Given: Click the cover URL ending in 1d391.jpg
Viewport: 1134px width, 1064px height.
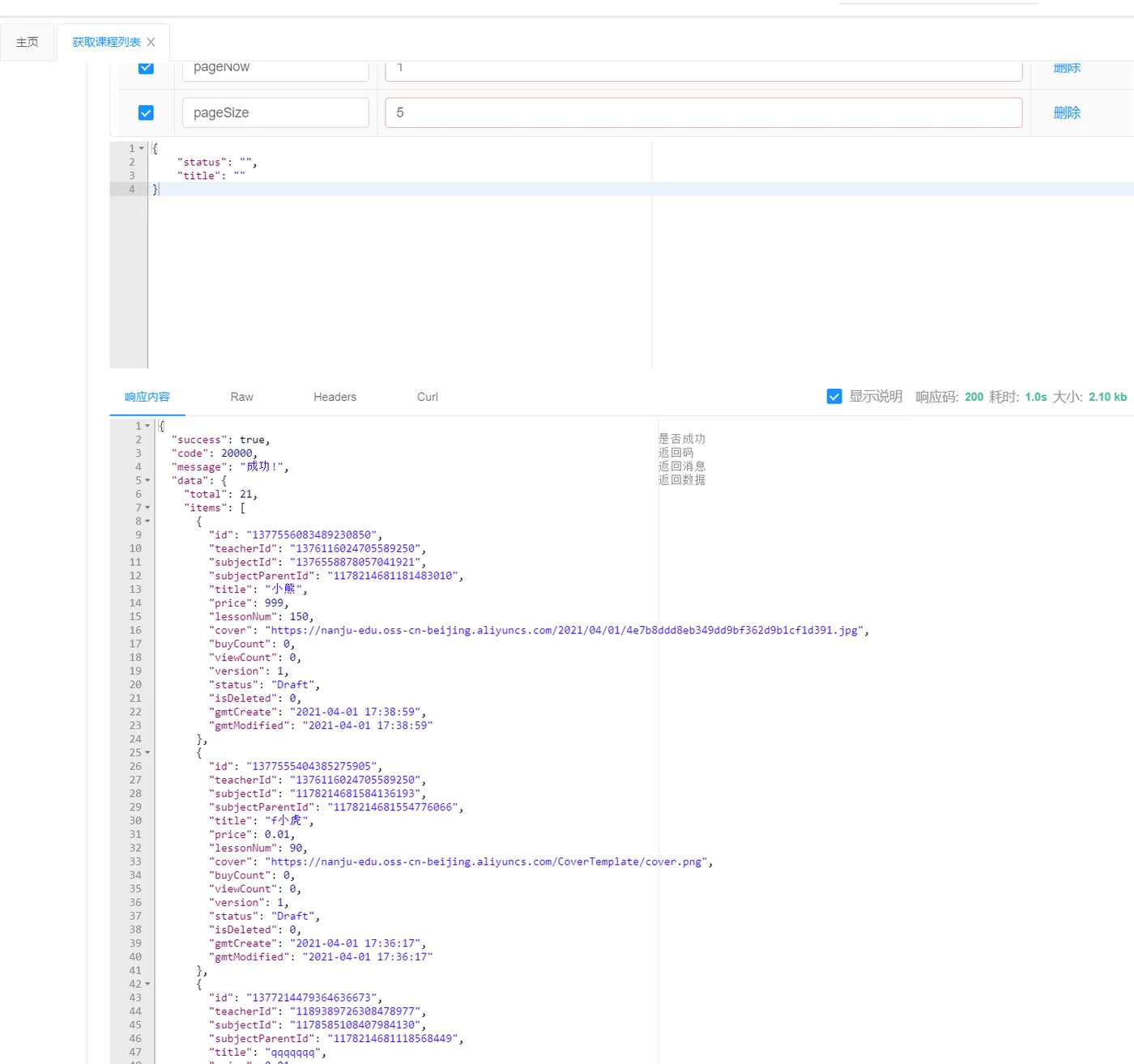Looking at the screenshot, I should [x=564, y=630].
